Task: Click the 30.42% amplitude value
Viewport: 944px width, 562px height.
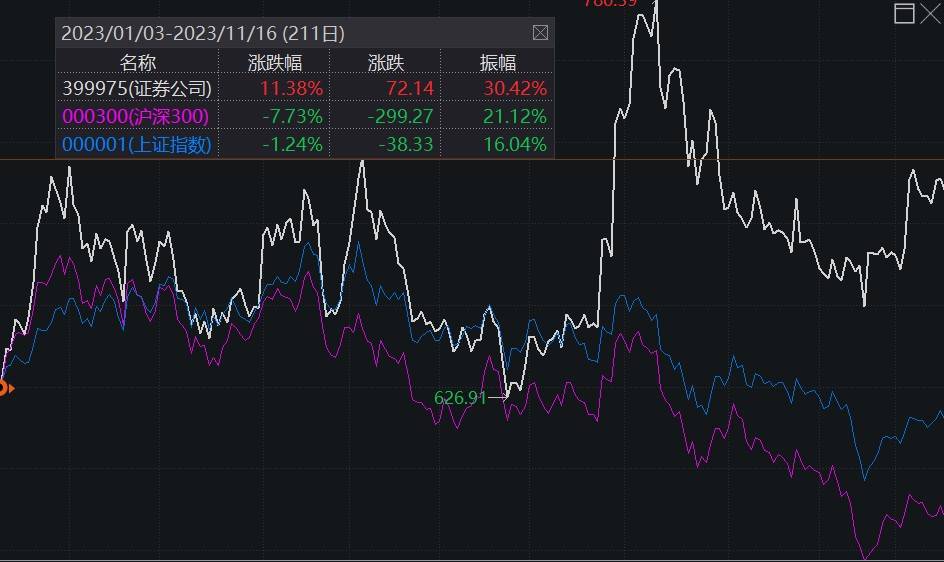Action: pos(516,89)
